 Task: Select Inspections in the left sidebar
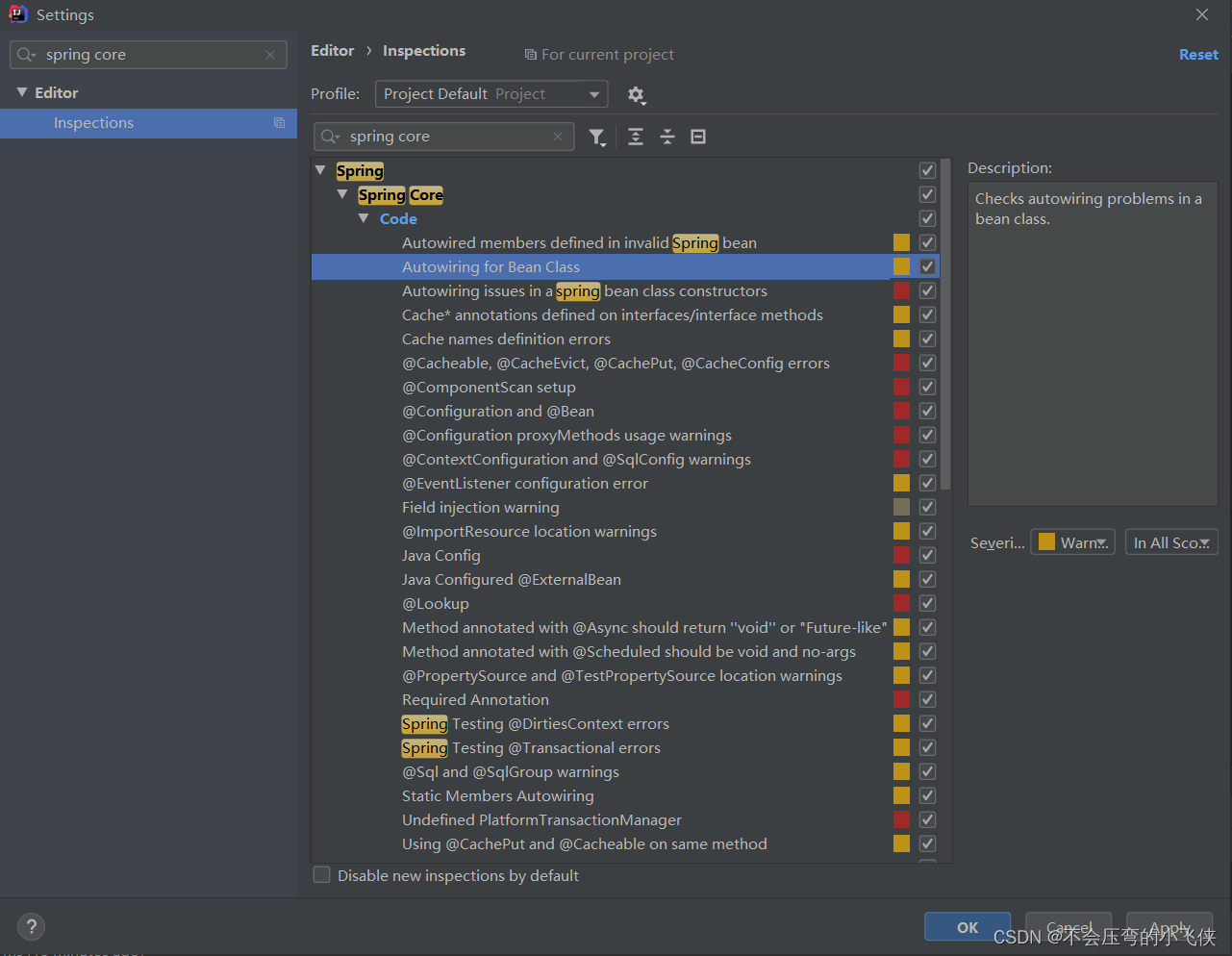coord(149,123)
